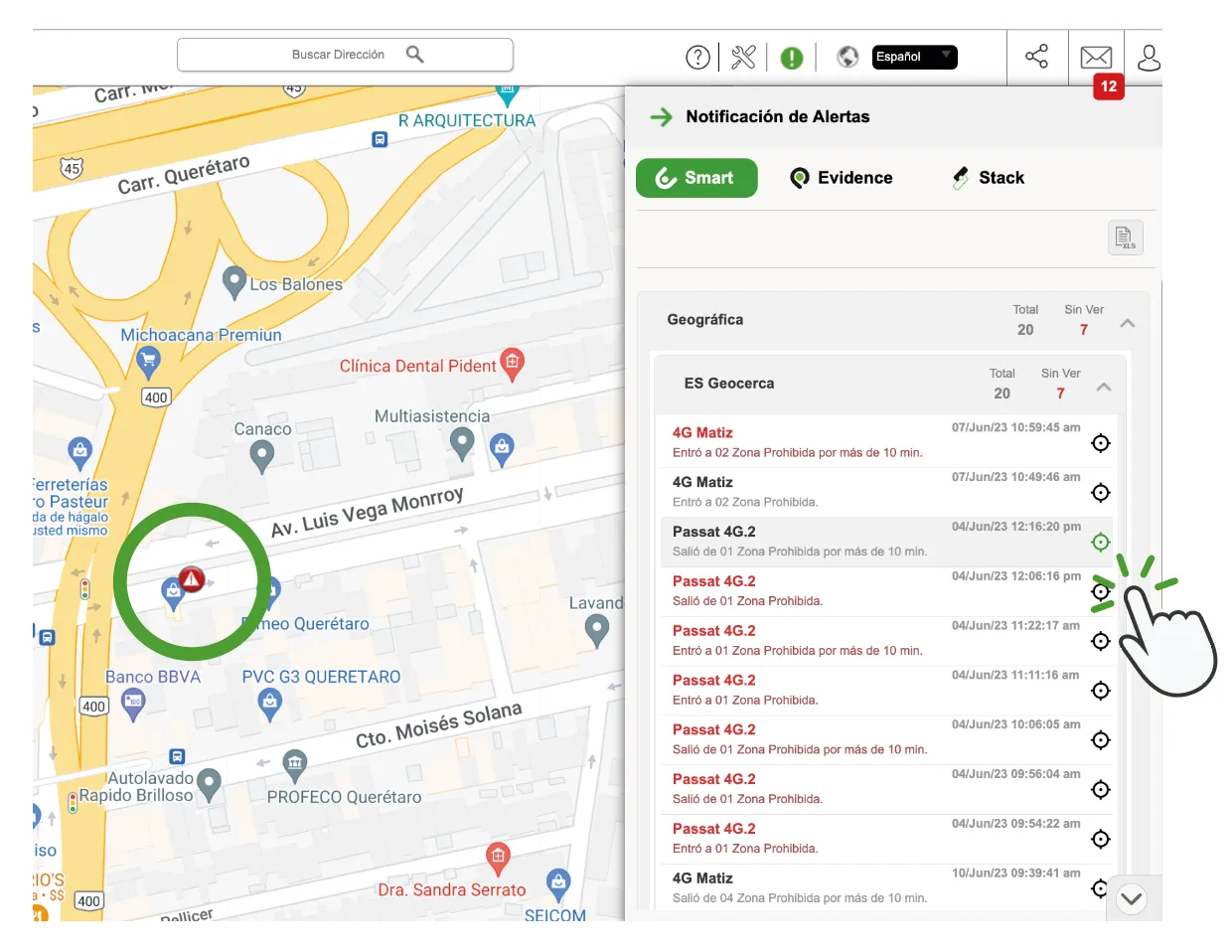Click the red 12 notifications badge

click(x=1109, y=87)
